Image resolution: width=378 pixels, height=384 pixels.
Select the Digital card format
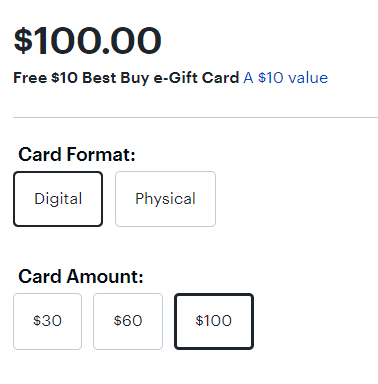[58, 199]
